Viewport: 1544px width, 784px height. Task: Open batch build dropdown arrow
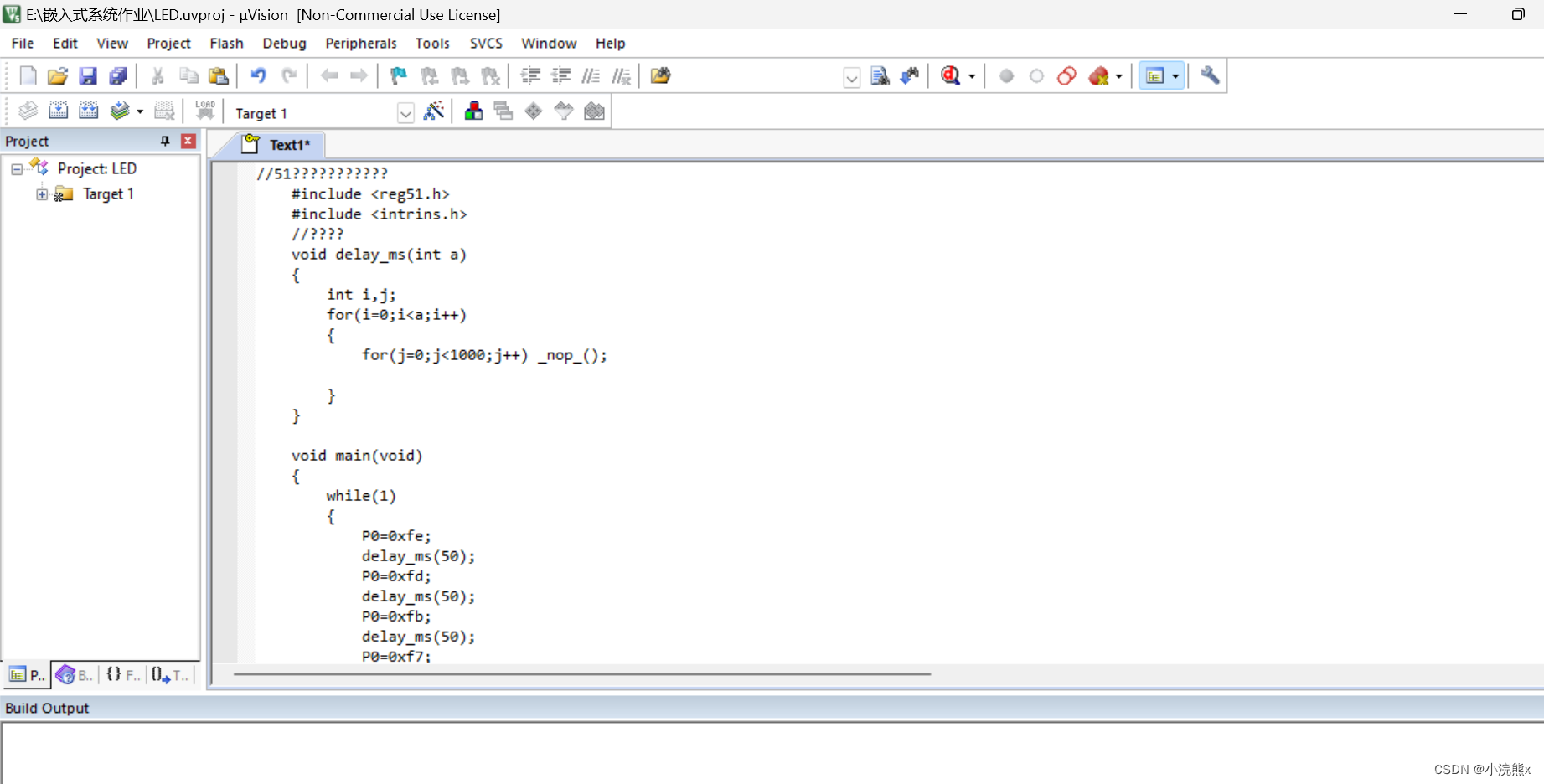point(140,111)
